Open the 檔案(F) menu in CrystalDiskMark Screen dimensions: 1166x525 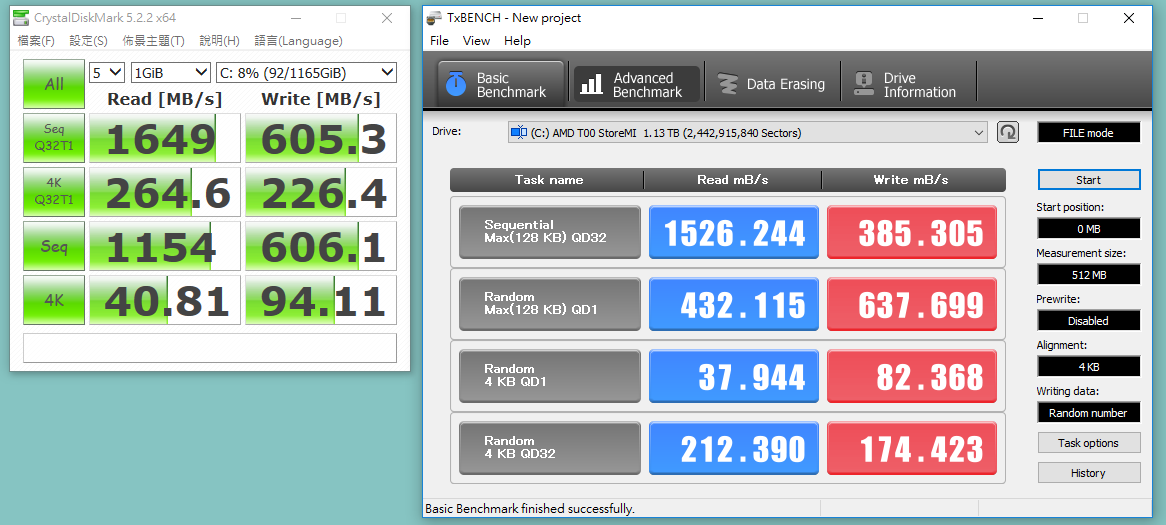(36, 41)
